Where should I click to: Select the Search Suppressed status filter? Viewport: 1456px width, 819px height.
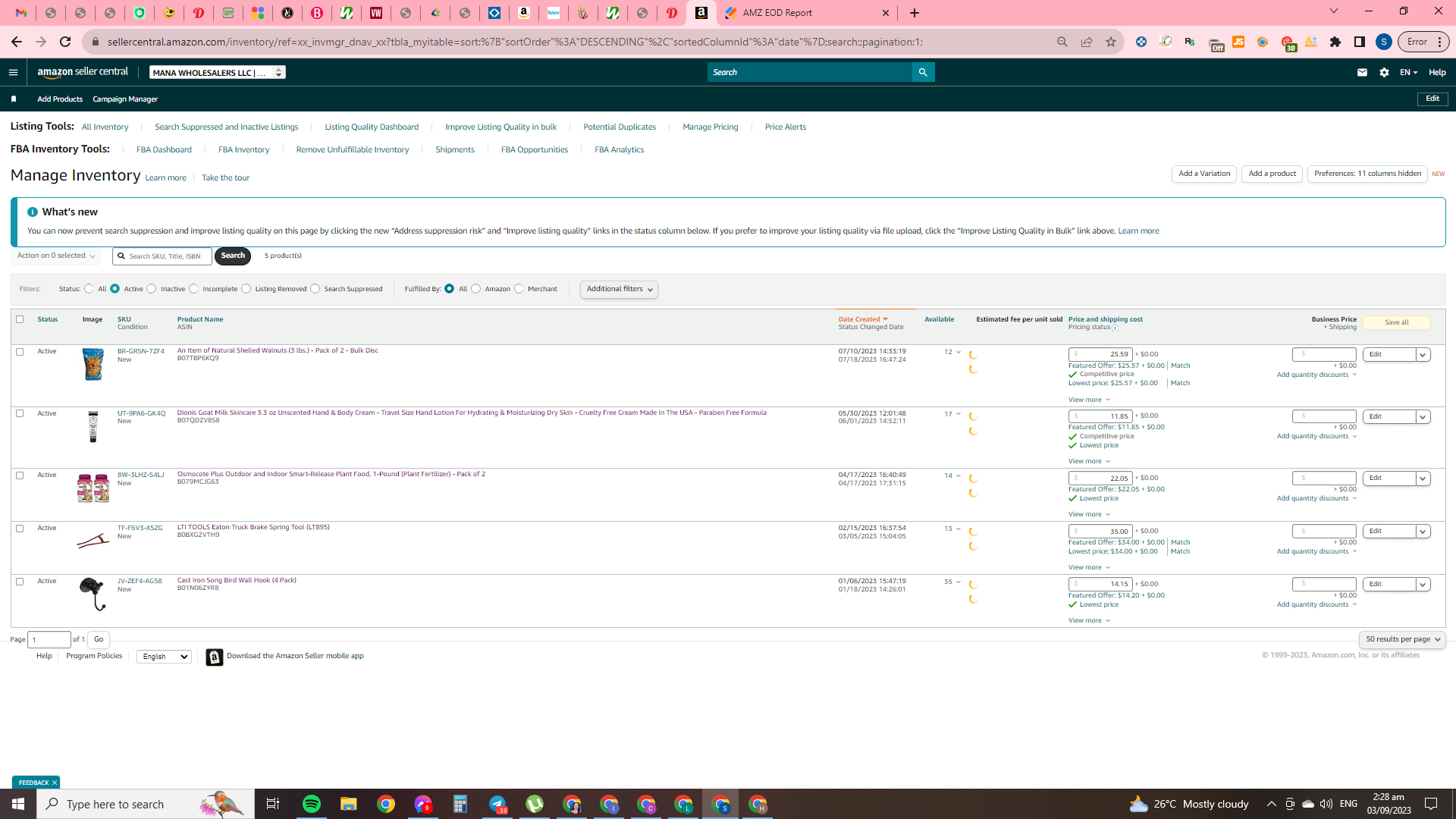click(315, 289)
